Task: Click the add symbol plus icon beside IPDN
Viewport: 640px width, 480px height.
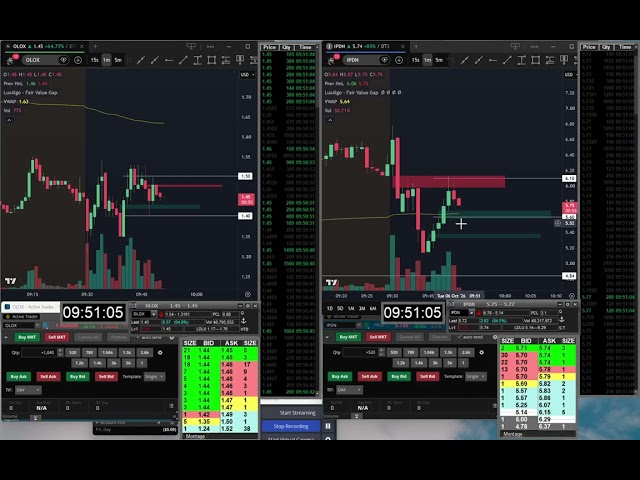Action: click(x=399, y=60)
